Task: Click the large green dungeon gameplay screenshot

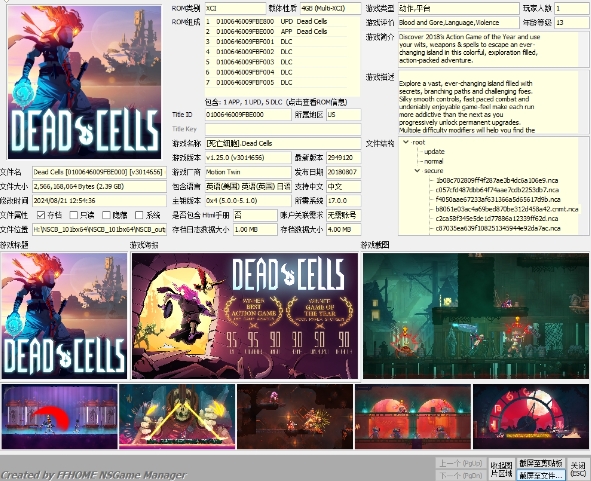Action: [x=476, y=316]
